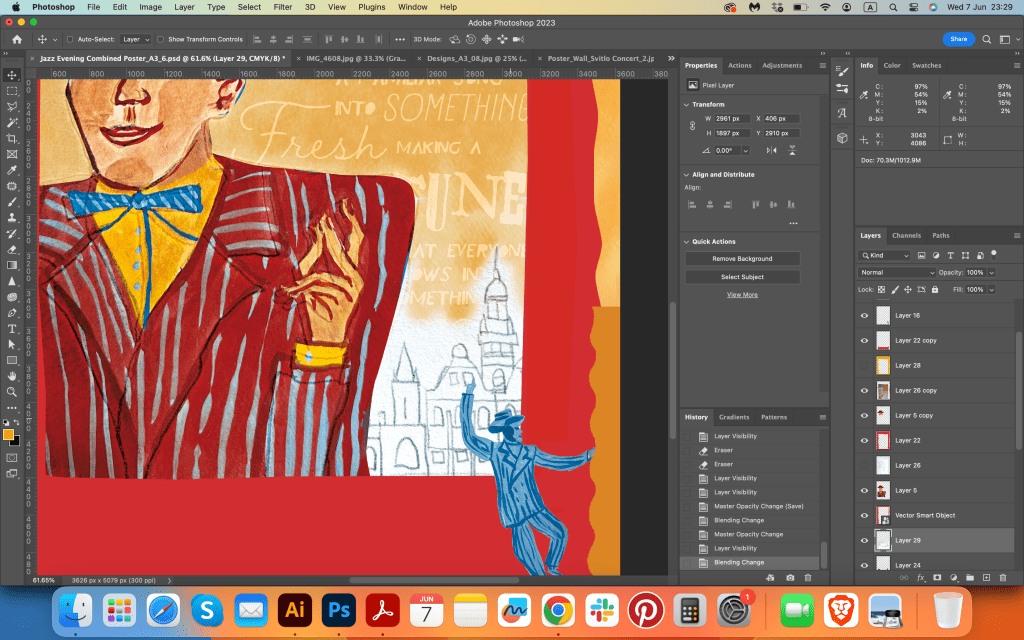Select the Eyedropper tool

coord(12,170)
